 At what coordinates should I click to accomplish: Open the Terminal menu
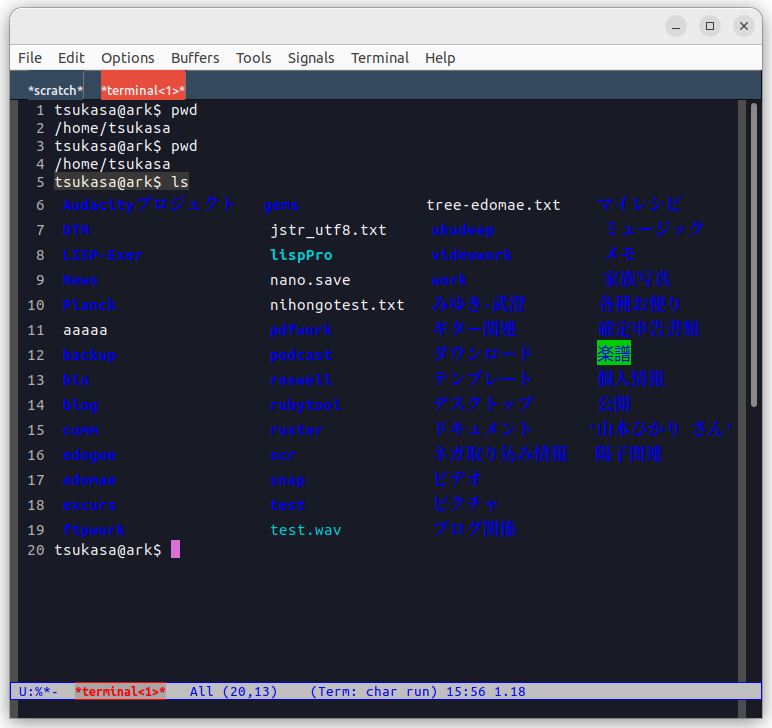pyautogui.click(x=380, y=58)
